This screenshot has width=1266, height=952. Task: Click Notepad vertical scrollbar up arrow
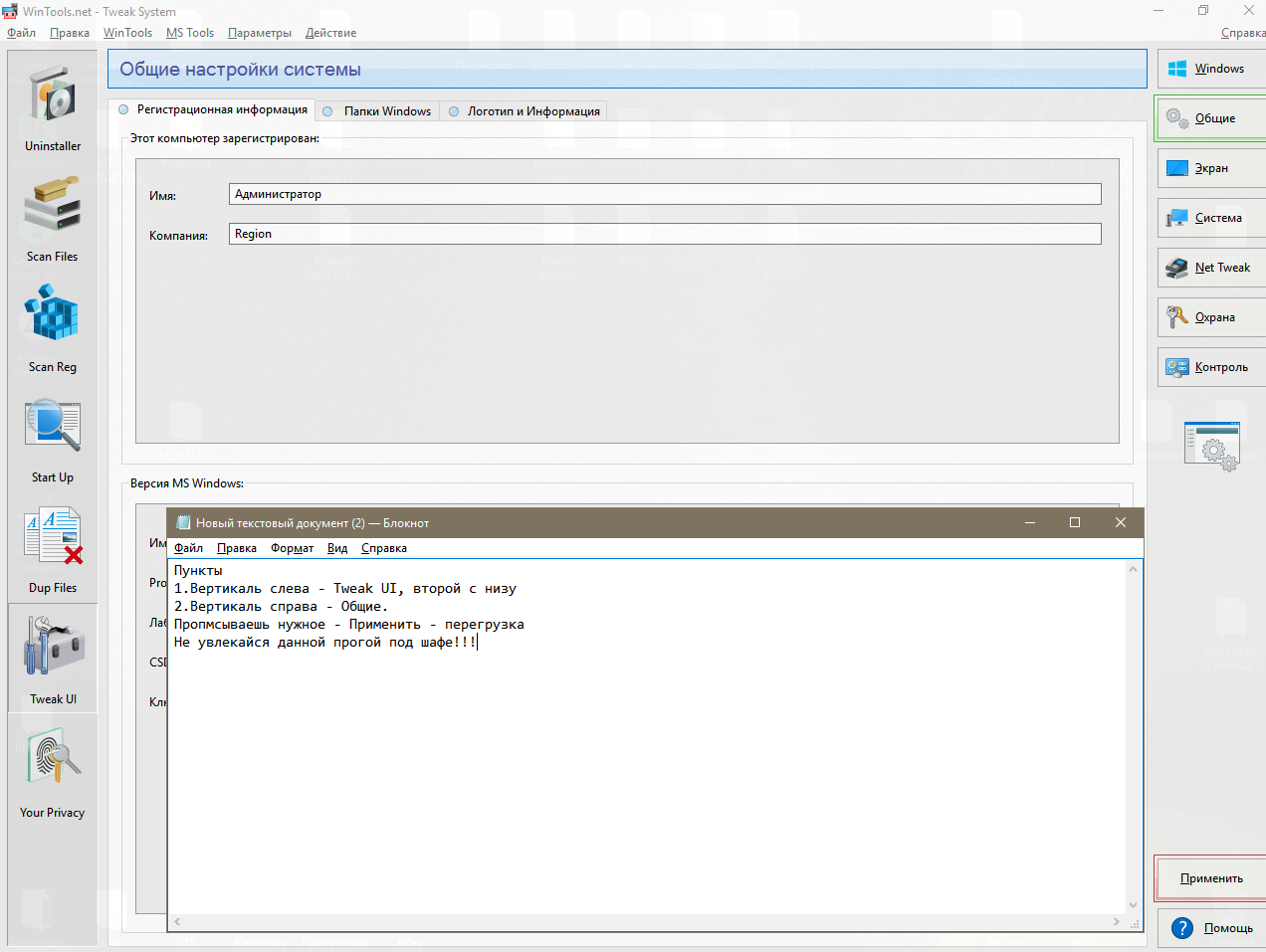(1133, 569)
